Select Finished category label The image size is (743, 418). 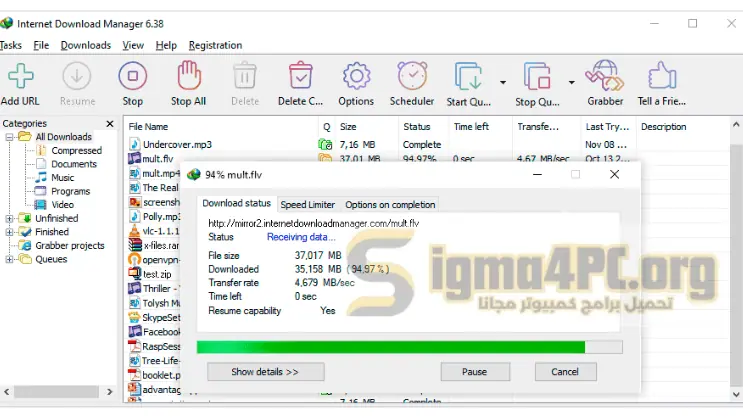[x=52, y=232]
